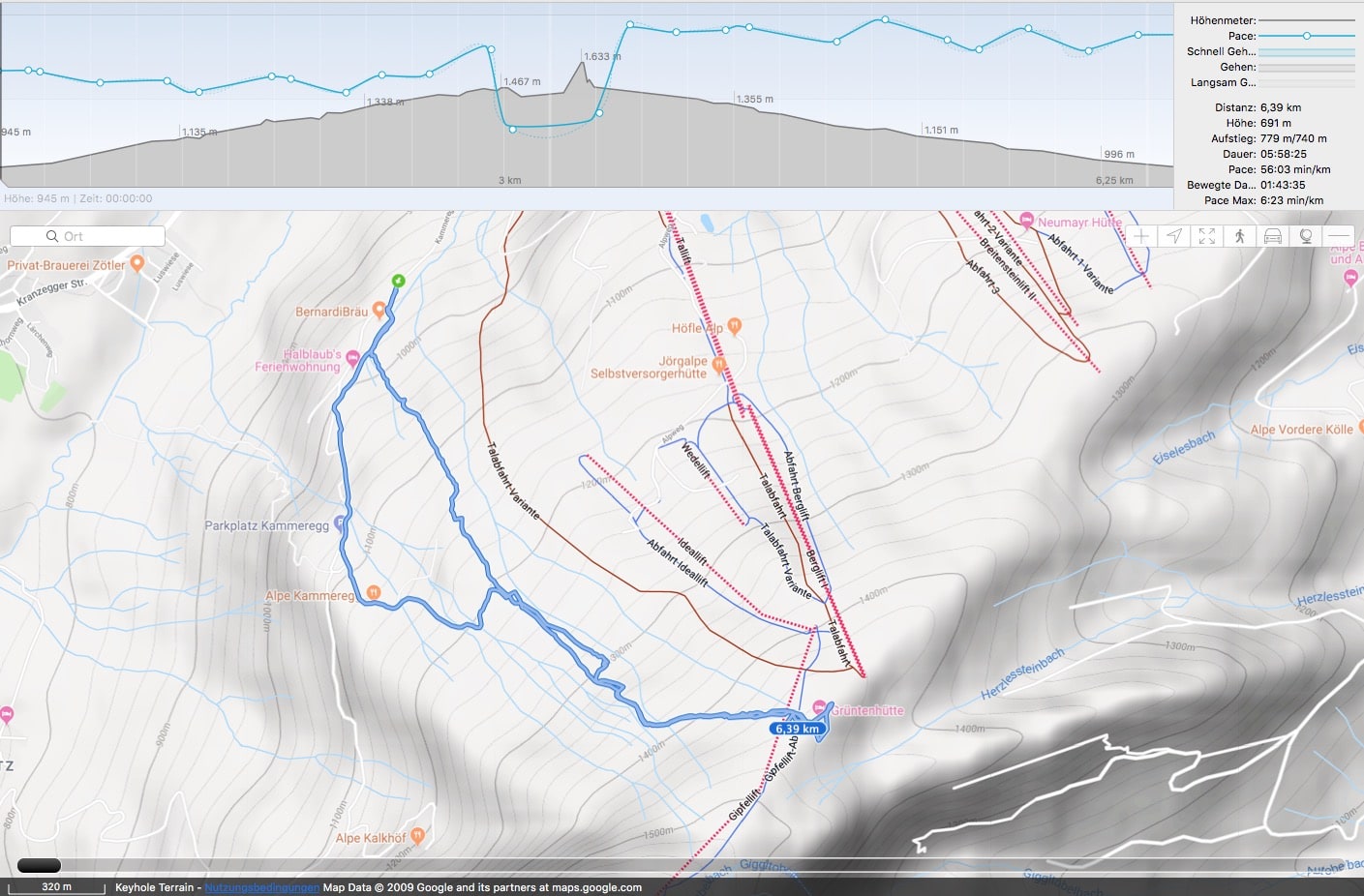Click the Alpe Vordere Kölle label
The height and width of the screenshot is (896, 1364).
click(1302, 430)
